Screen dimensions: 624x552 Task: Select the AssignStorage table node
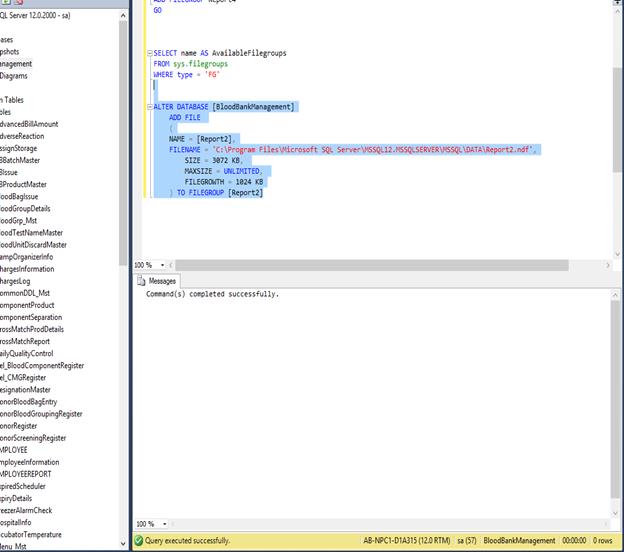click(x=18, y=148)
